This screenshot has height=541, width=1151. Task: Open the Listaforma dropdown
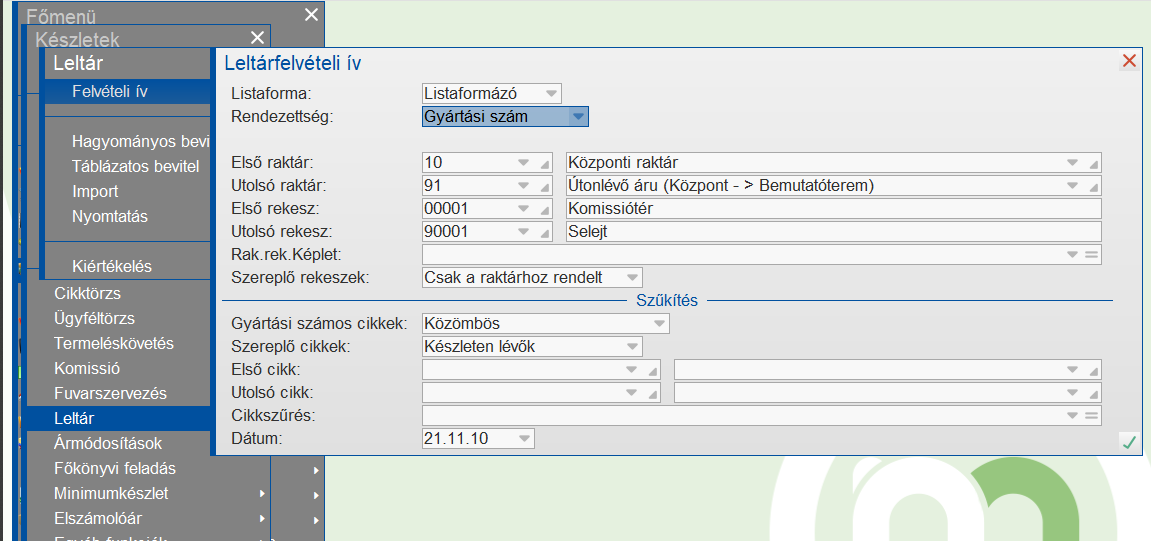point(550,93)
